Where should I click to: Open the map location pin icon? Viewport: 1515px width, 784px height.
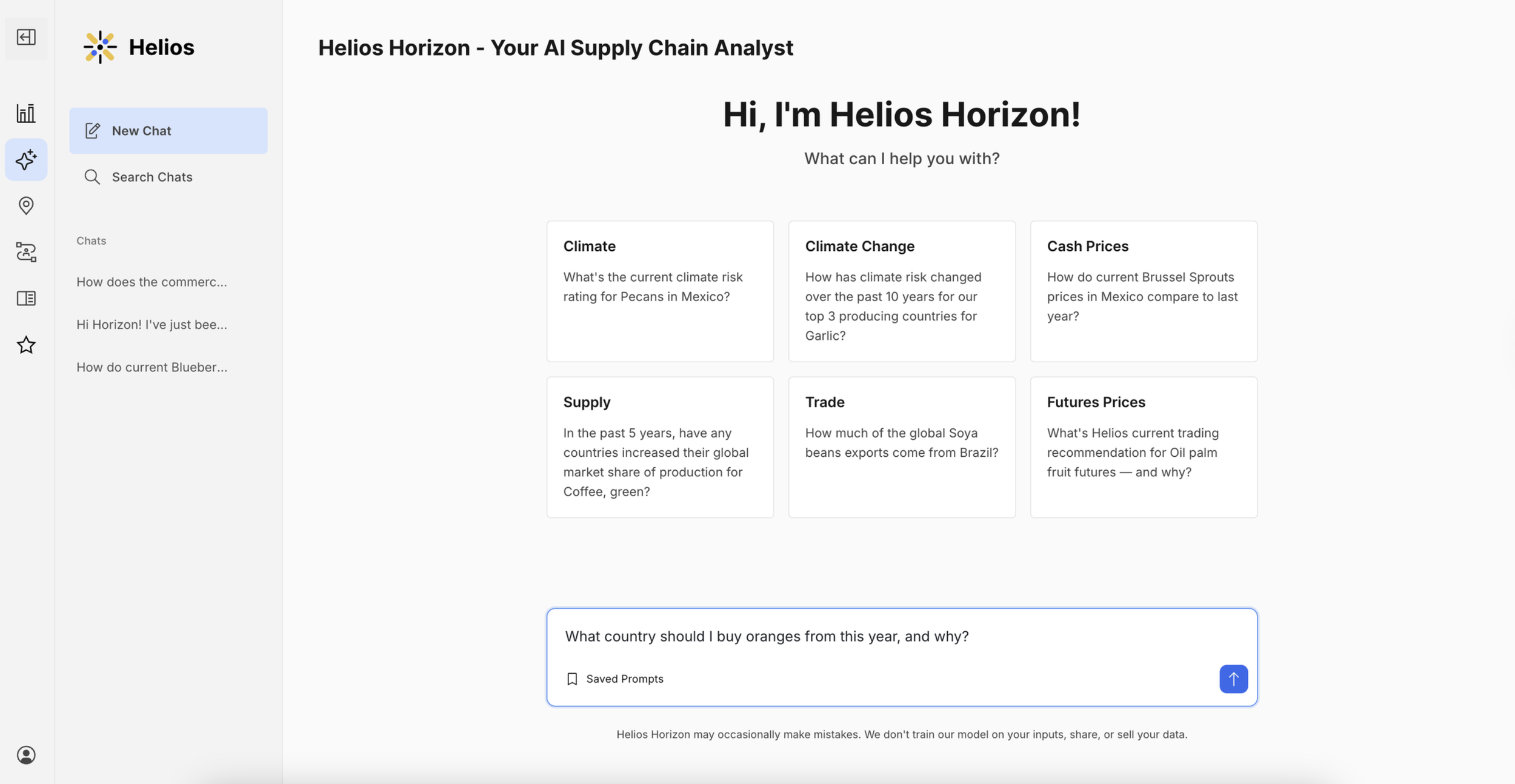tap(26, 206)
